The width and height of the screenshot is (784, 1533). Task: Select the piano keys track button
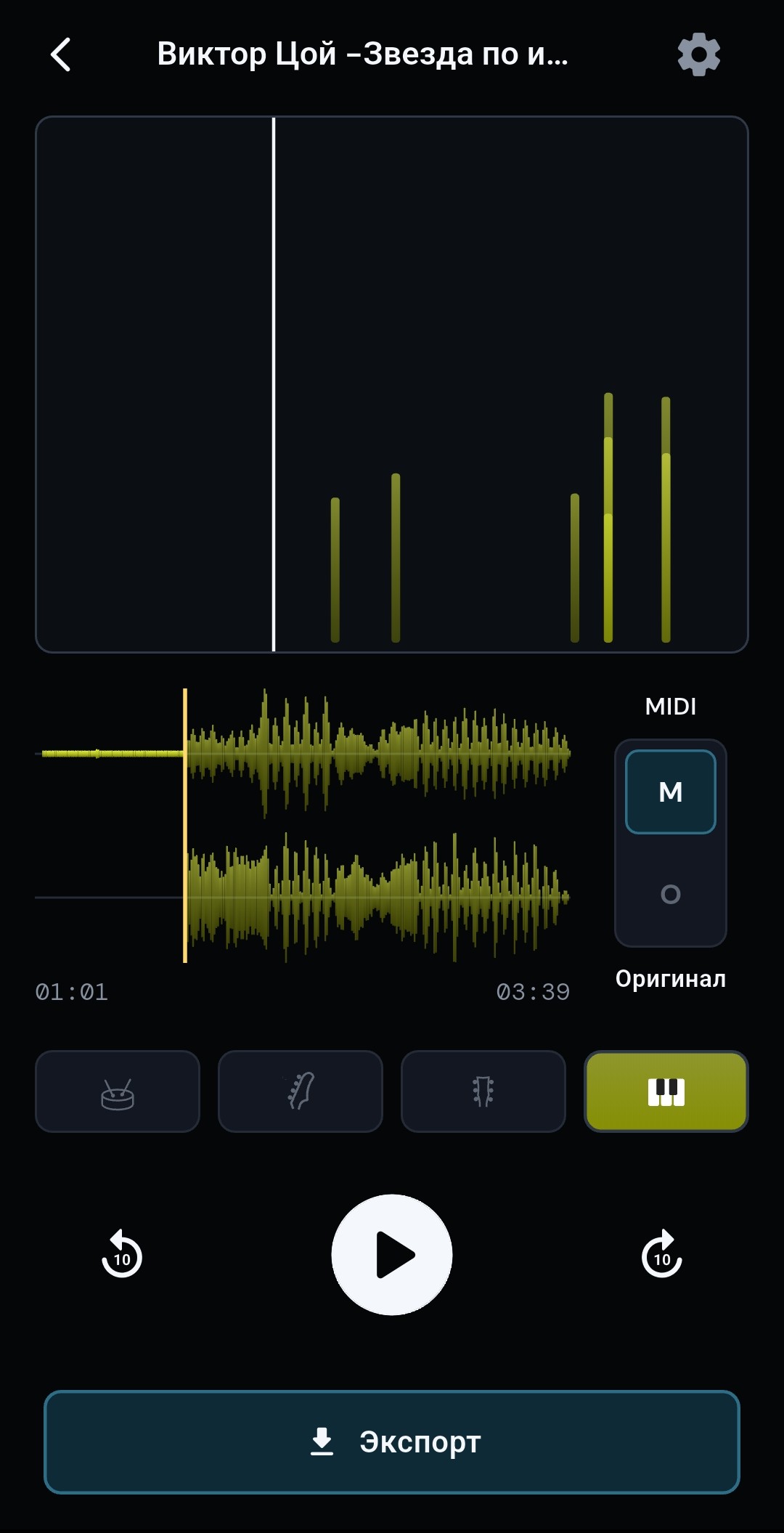tap(666, 1091)
